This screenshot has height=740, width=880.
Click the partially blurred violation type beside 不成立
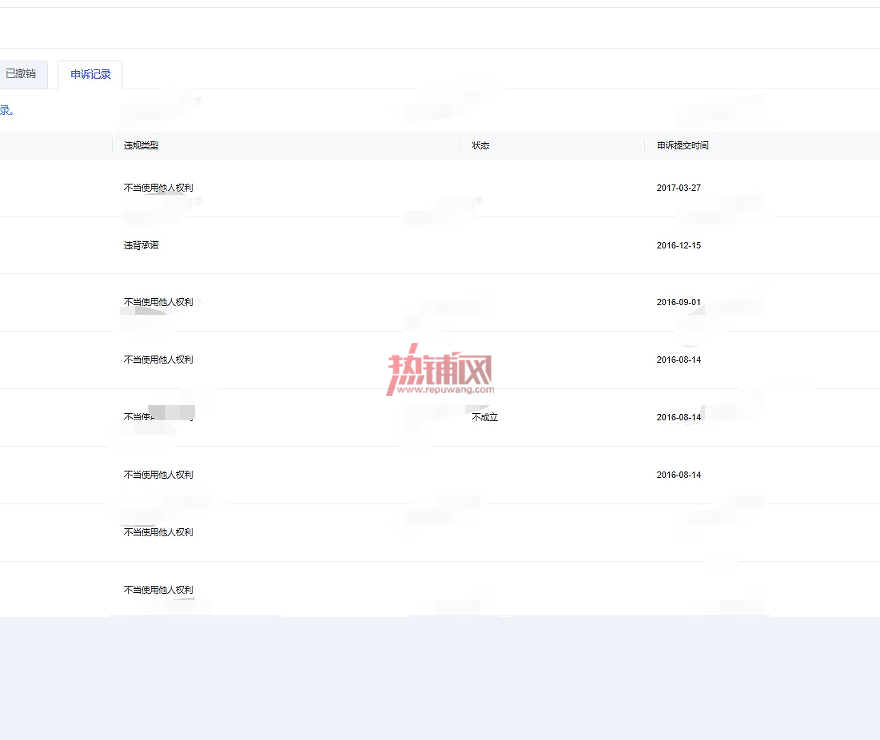coord(158,416)
